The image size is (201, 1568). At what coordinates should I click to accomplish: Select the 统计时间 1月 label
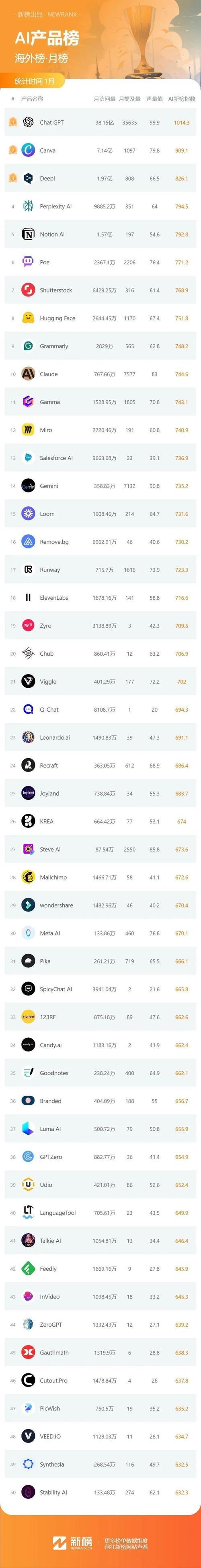click(35, 81)
